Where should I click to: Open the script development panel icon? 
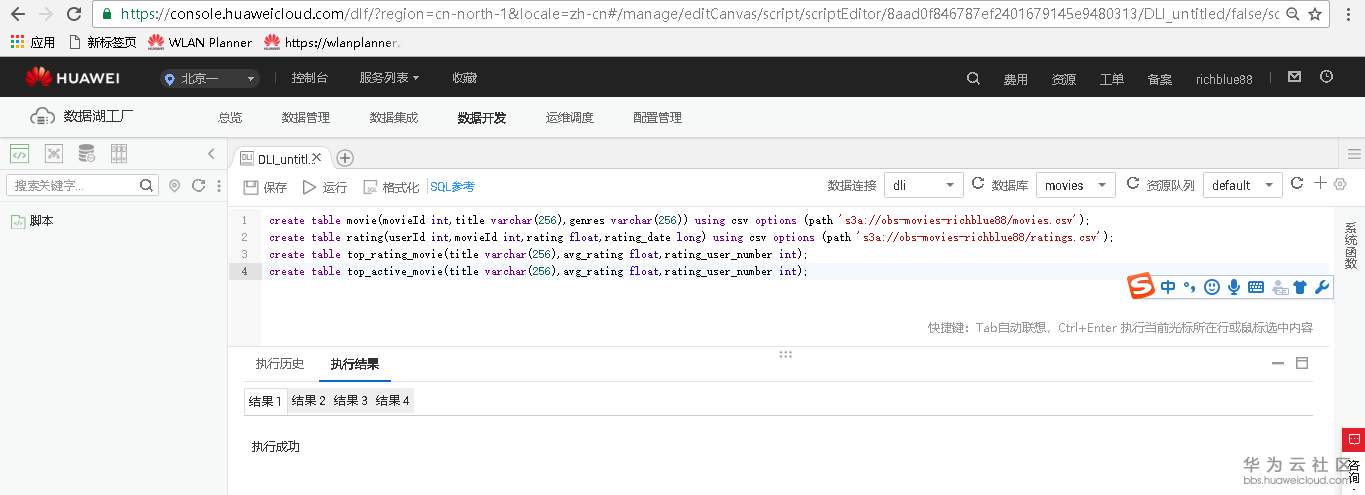[19, 154]
